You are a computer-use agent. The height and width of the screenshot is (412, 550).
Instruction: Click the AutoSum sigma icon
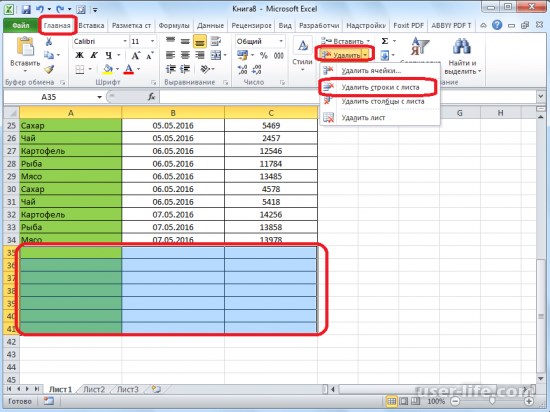pyautogui.click(x=385, y=41)
